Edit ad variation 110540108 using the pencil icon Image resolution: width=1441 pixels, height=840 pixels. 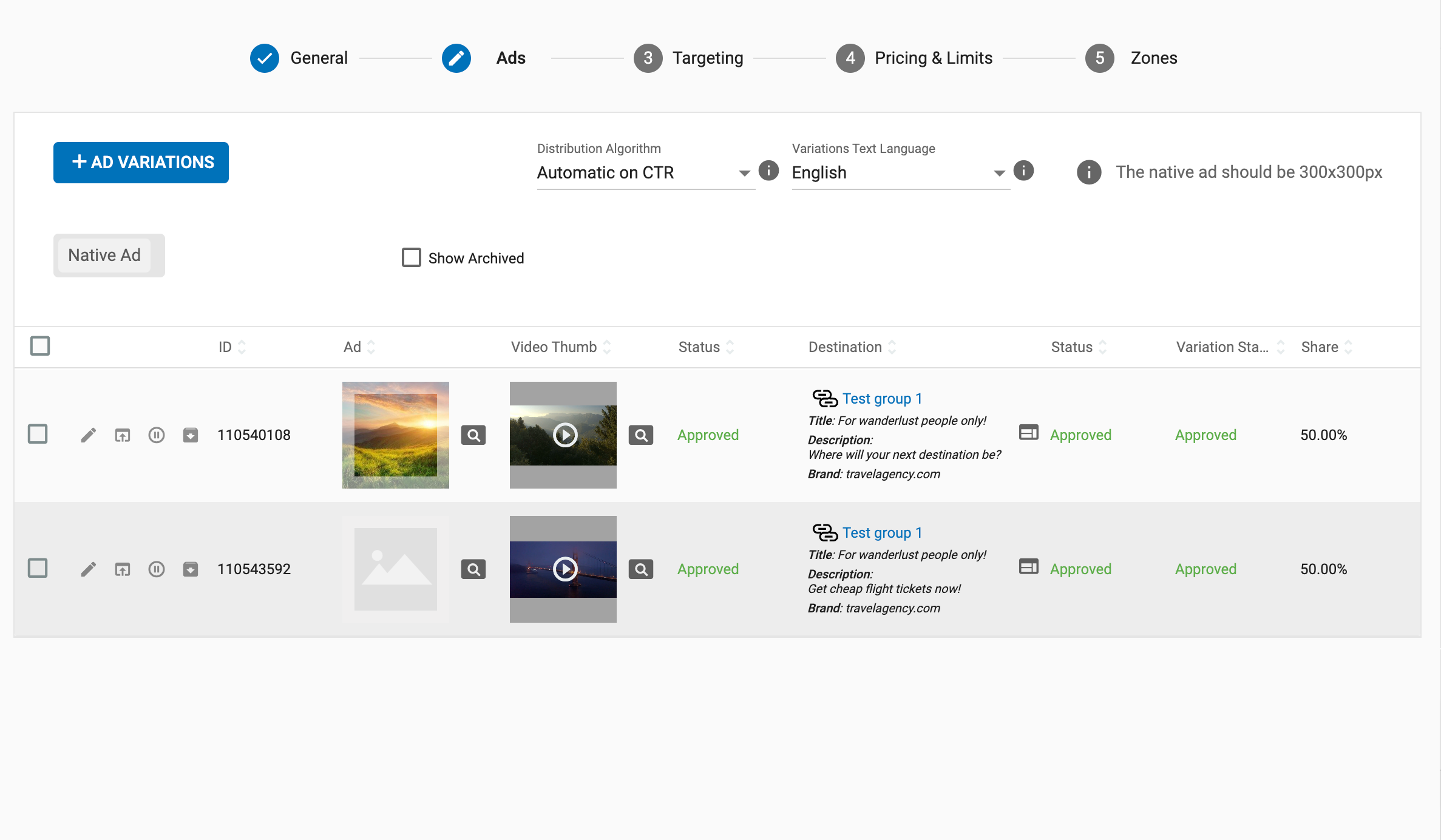pos(89,435)
